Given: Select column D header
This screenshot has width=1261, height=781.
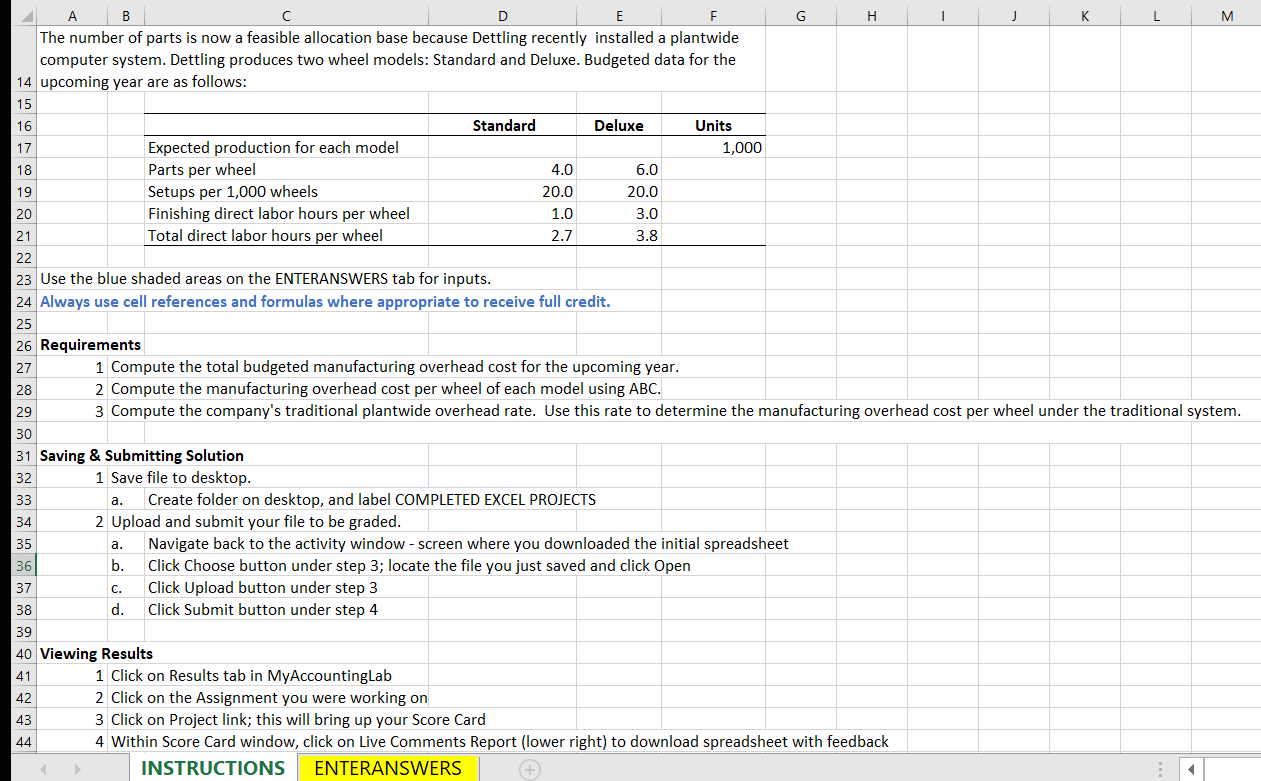Looking at the screenshot, I should coord(502,15).
